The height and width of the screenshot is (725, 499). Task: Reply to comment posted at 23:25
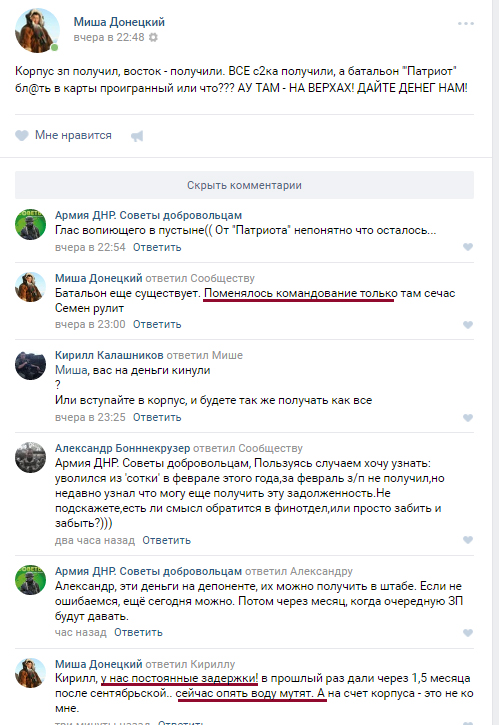[157, 417]
